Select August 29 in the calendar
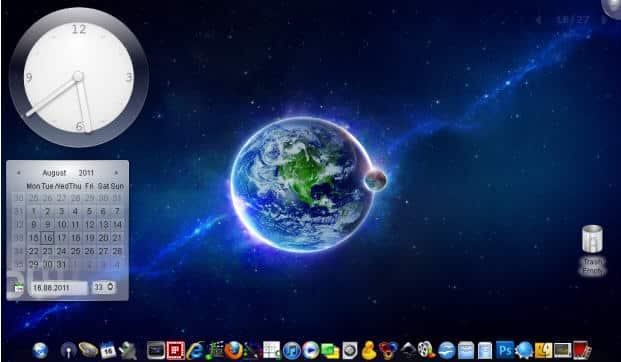The height and width of the screenshot is (362, 621). pyautogui.click(x=34, y=265)
